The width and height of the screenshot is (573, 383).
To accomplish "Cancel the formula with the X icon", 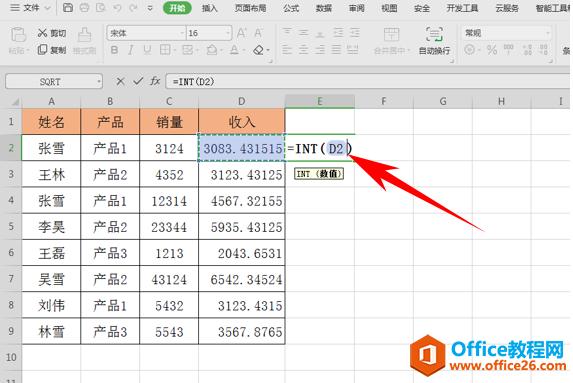I will (120, 81).
